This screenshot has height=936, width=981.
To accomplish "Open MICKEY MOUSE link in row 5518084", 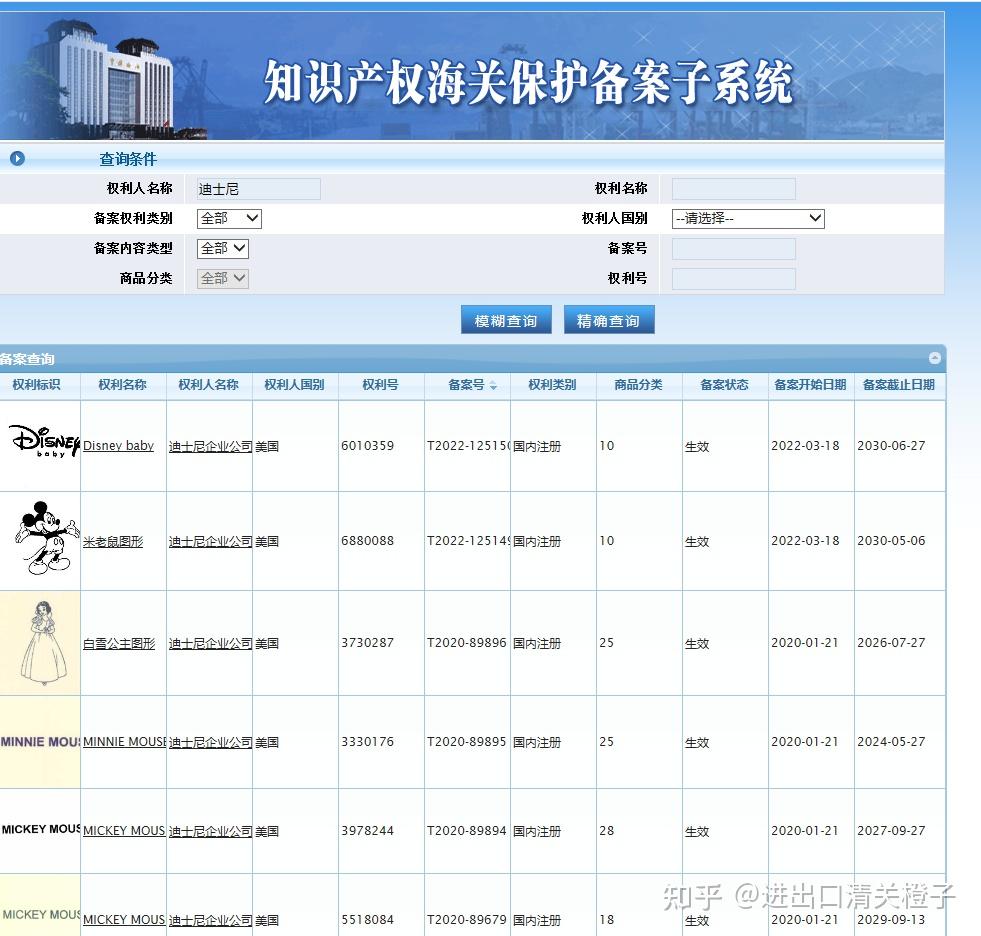I will pyautogui.click(x=124, y=920).
